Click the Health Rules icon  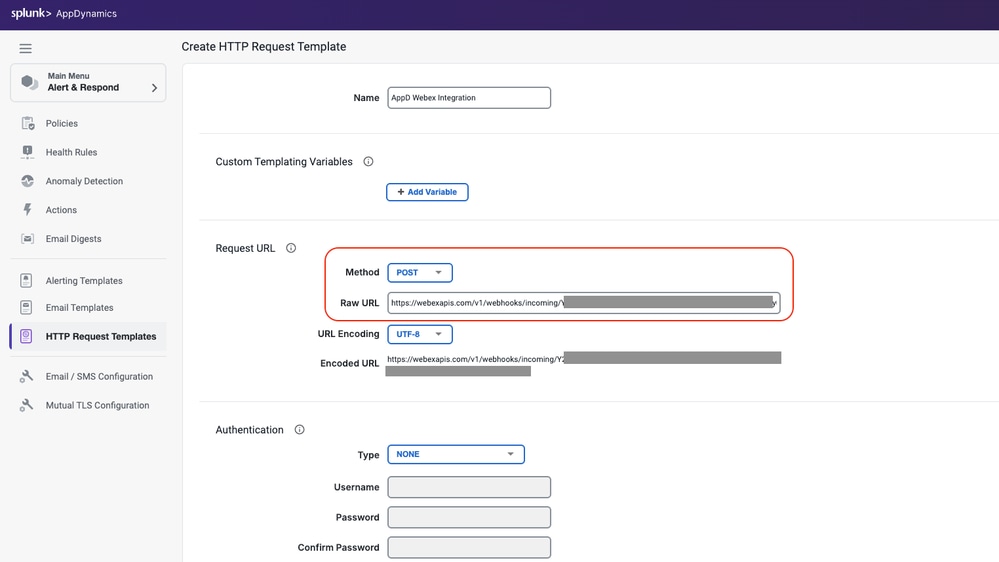tap(27, 152)
